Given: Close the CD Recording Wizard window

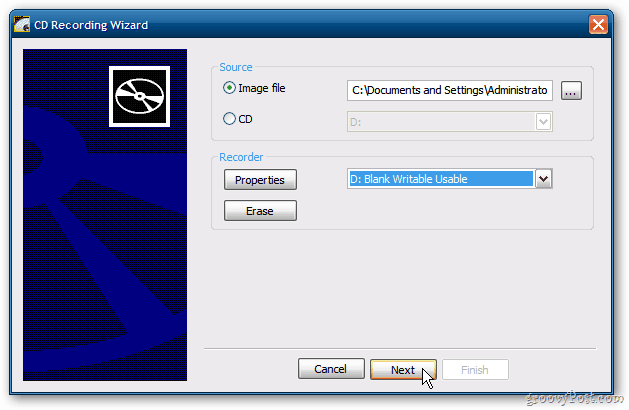Looking at the screenshot, I should pos(599,24).
